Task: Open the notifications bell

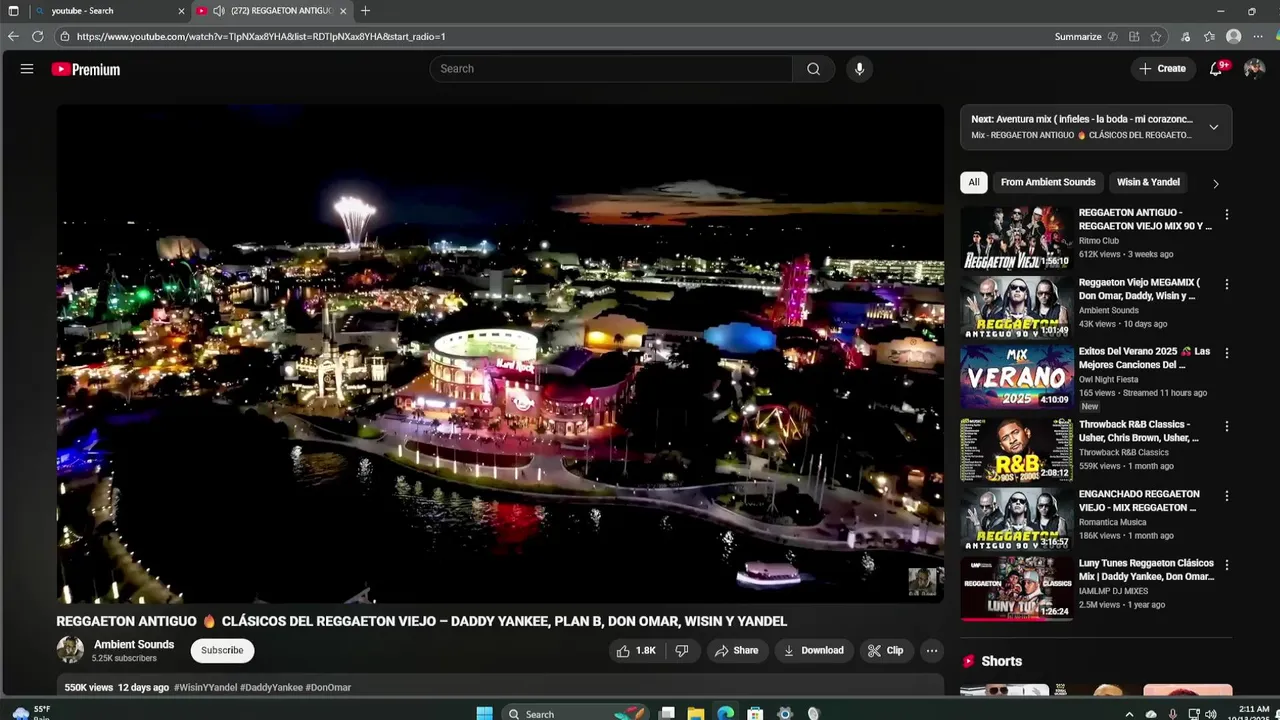Action: coord(1216,69)
